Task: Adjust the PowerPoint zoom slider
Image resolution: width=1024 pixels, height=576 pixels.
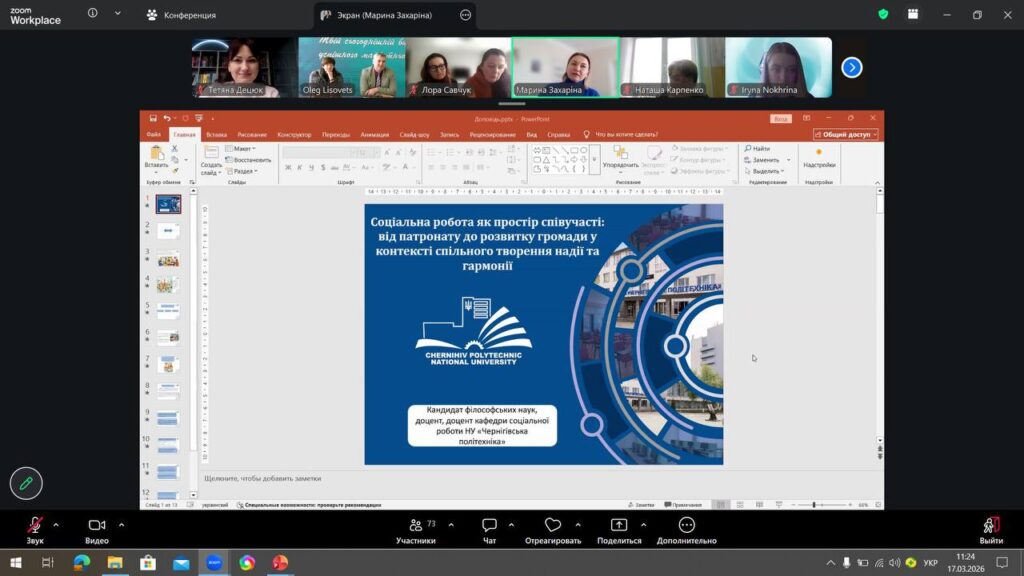Action: [813, 505]
